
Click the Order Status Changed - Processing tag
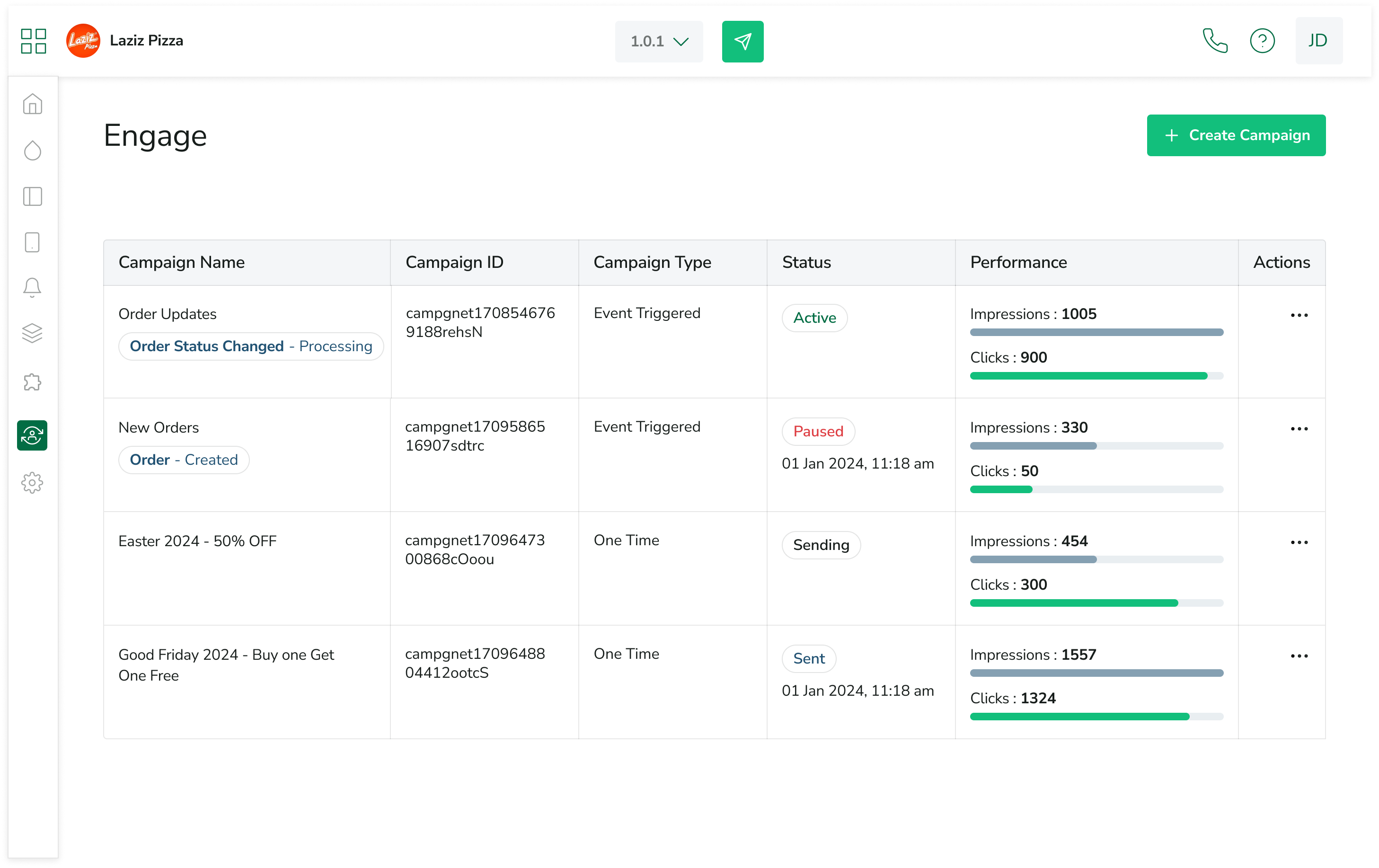[251, 346]
